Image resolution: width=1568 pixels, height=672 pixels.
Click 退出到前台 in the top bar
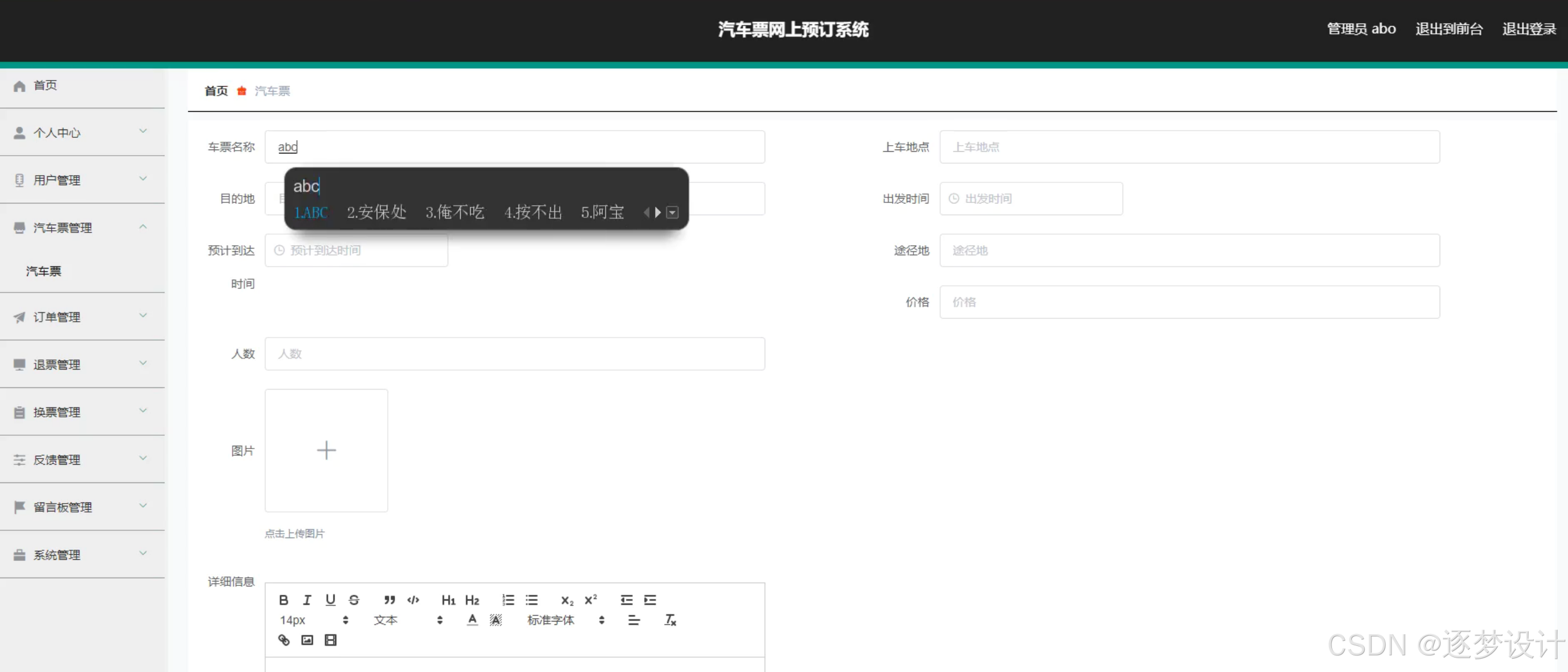point(1449,28)
